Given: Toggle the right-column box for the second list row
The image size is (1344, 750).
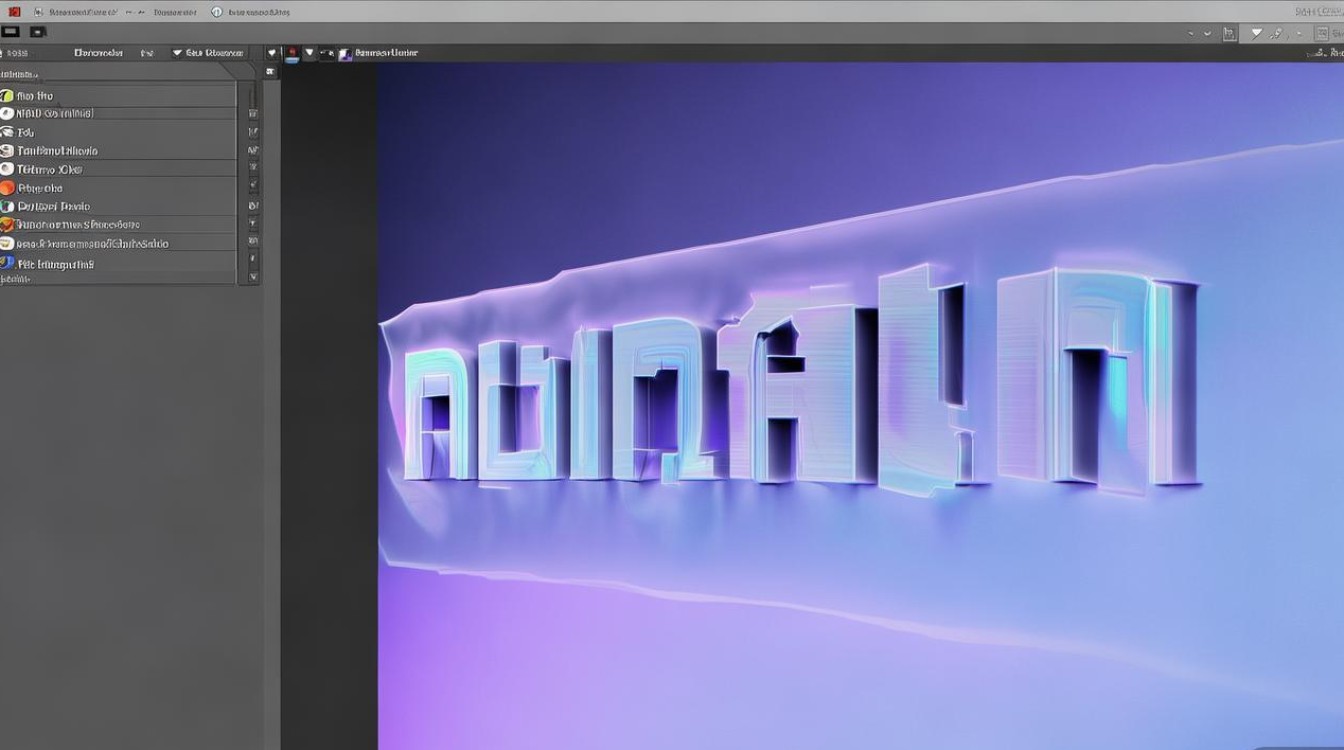Looking at the screenshot, I should pos(253,114).
